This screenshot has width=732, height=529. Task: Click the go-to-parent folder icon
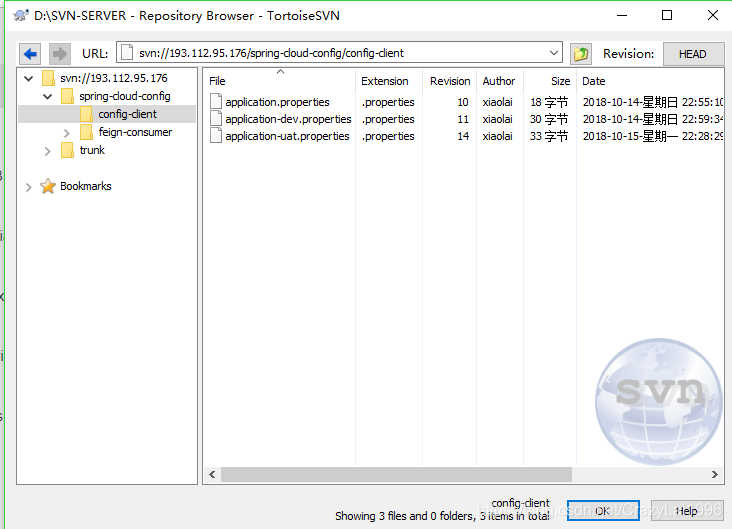[581, 54]
